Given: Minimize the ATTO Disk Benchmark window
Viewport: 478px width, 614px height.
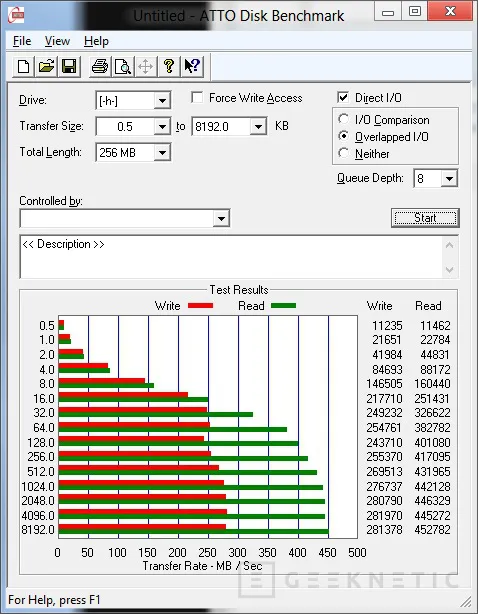Looking at the screenshot, I should pos(388,12).
